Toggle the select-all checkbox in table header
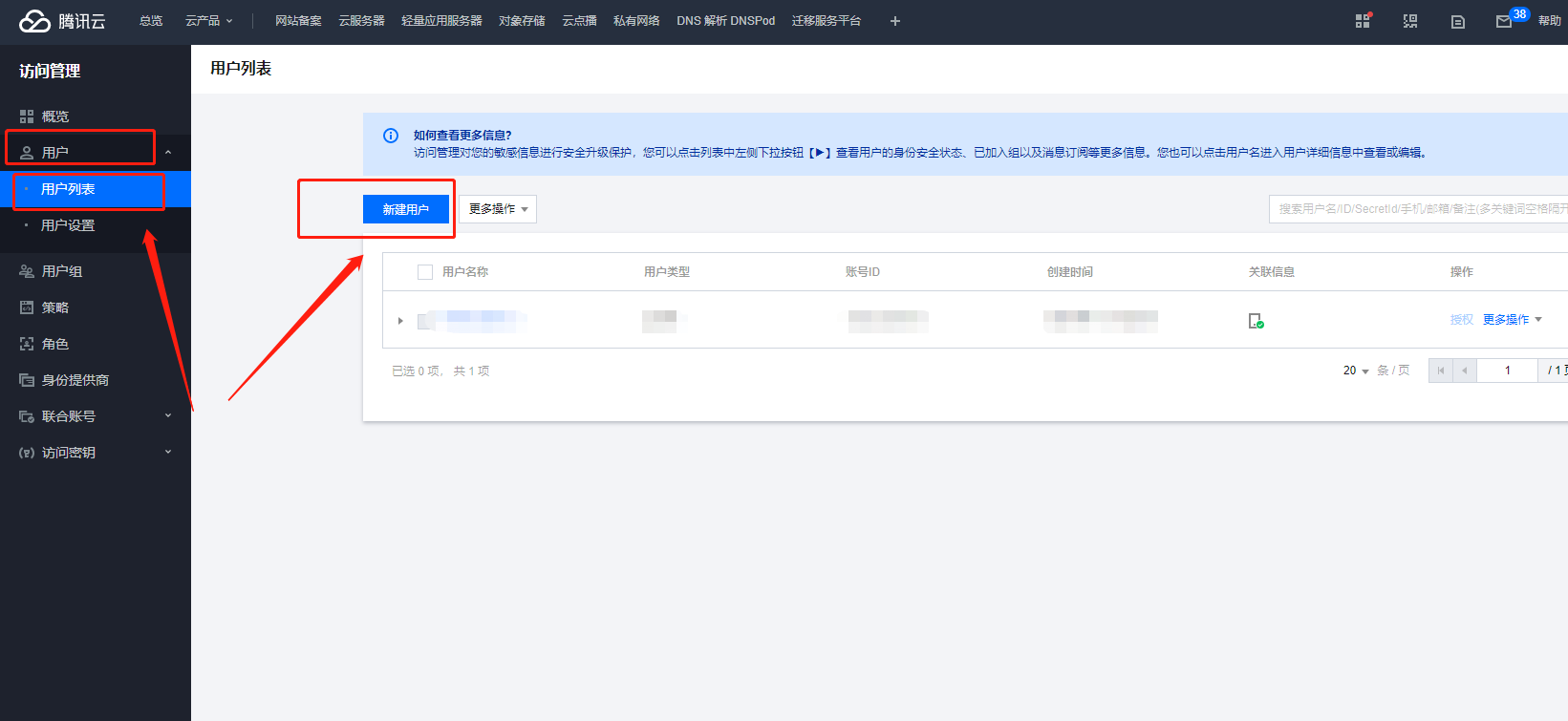The image size is (1568, 721). click(x=425, y=272)
